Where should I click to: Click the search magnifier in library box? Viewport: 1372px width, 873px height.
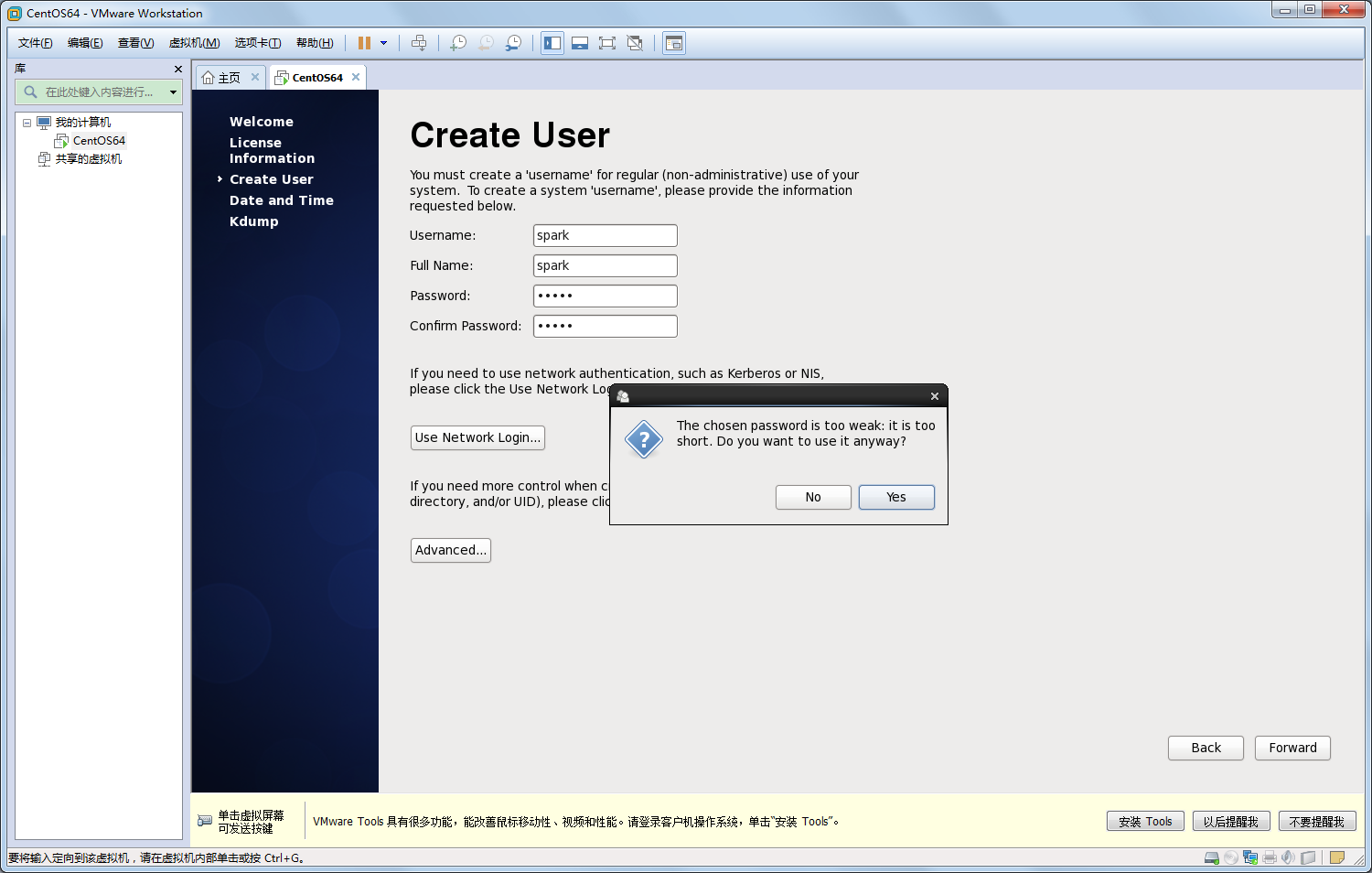pyautogui.click(x=30, y=92)
